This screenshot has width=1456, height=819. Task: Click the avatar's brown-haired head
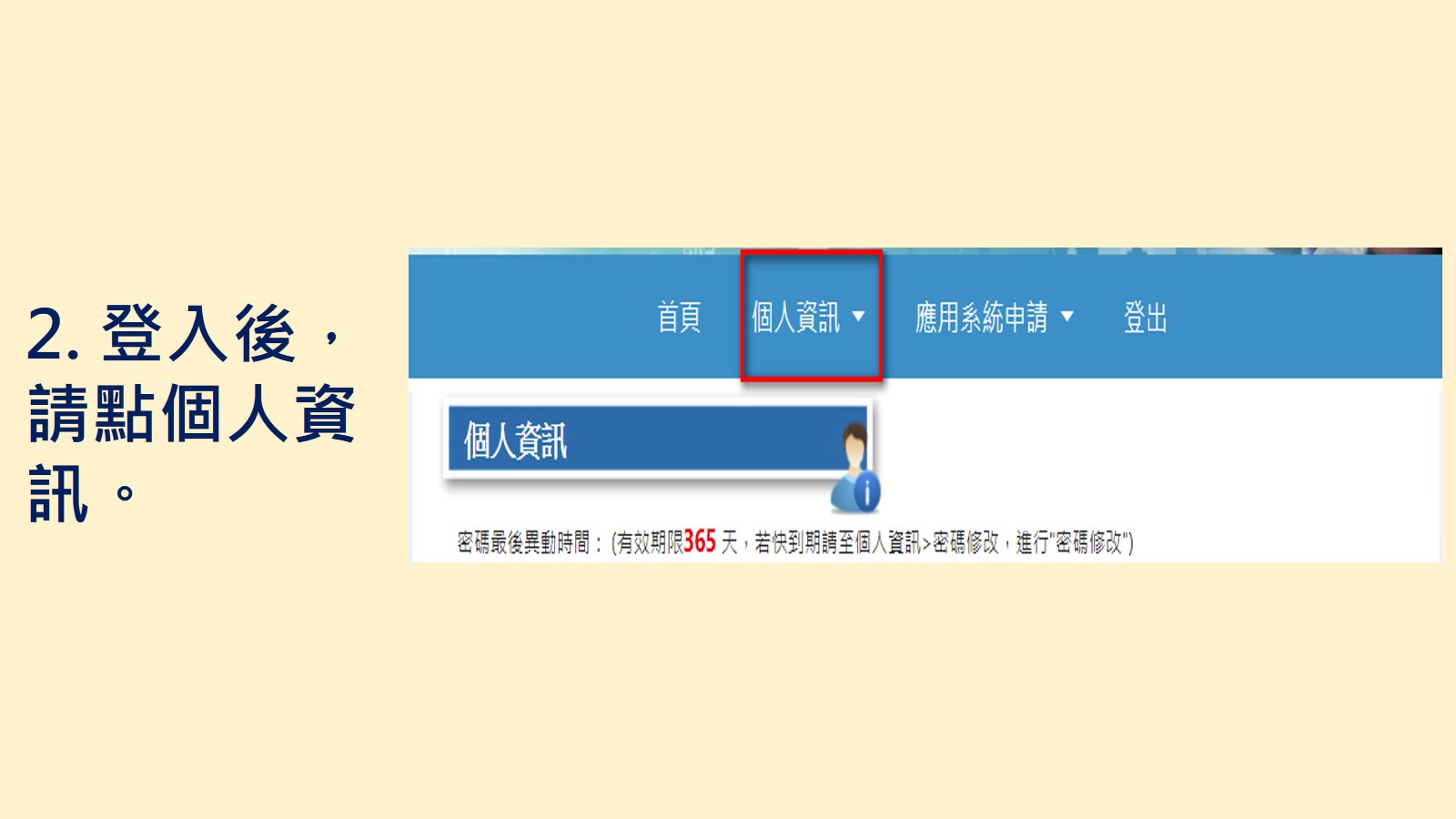coord(854,442)
